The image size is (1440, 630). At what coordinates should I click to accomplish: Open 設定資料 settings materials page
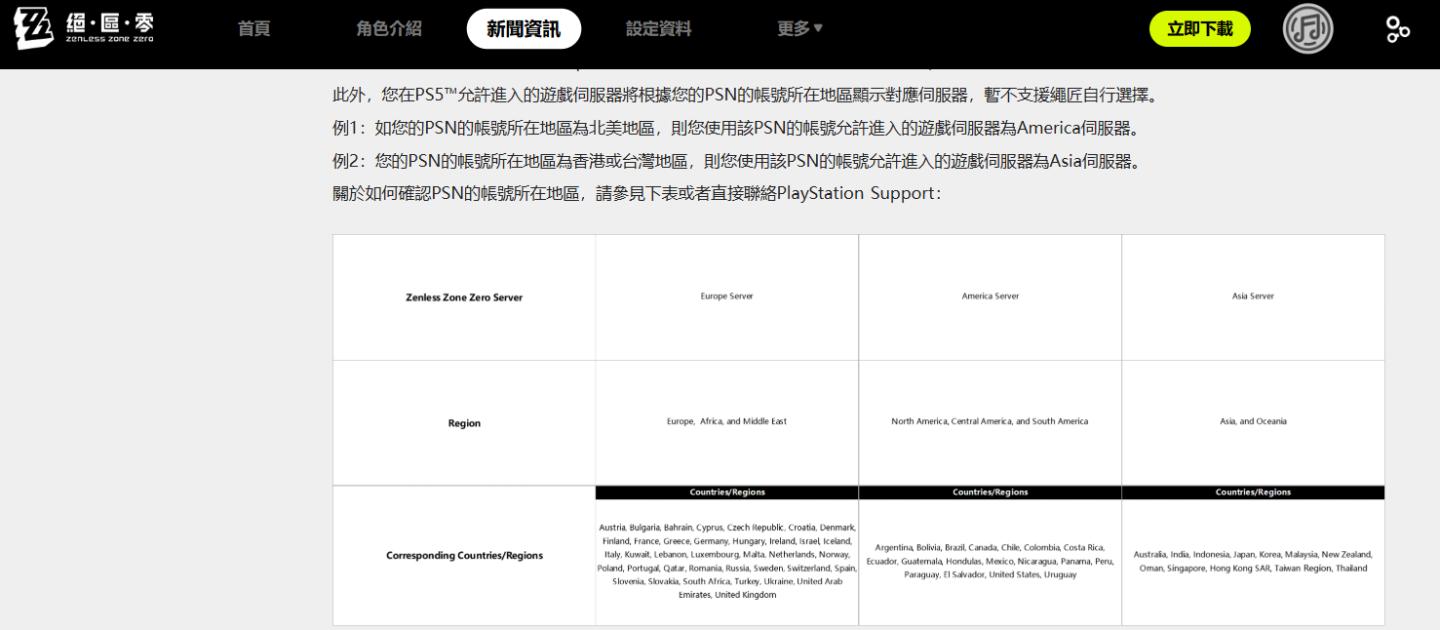(x=659, y=29)
